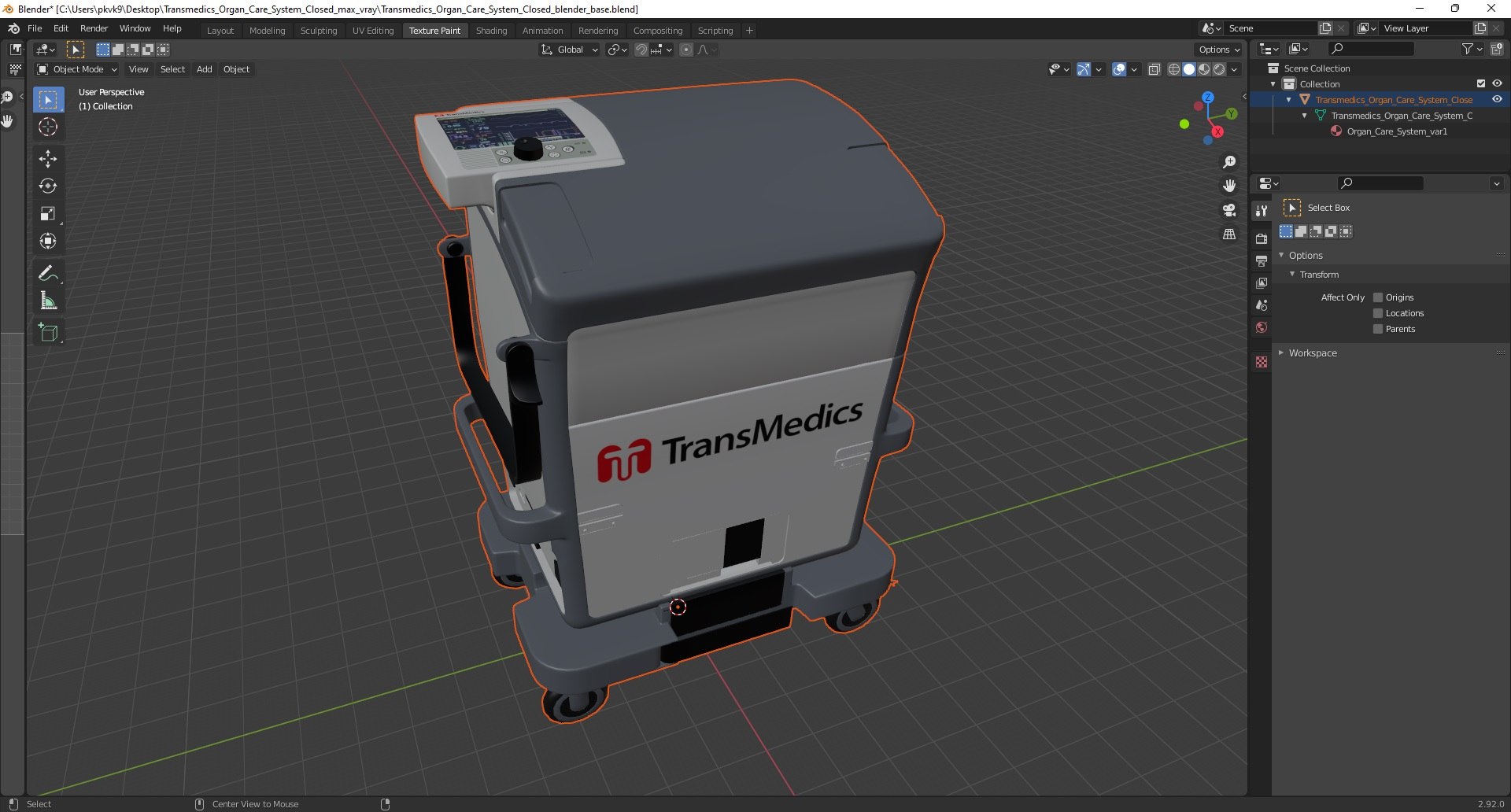Switch to the Shading workspace tab
Screen dimensions: 1511x812
click(x=491, y=31)
